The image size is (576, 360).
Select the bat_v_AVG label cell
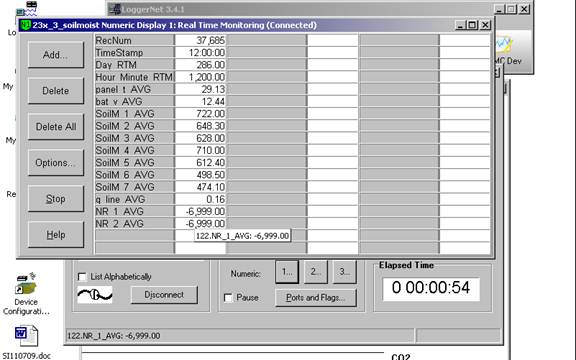[x=134, y=101]
